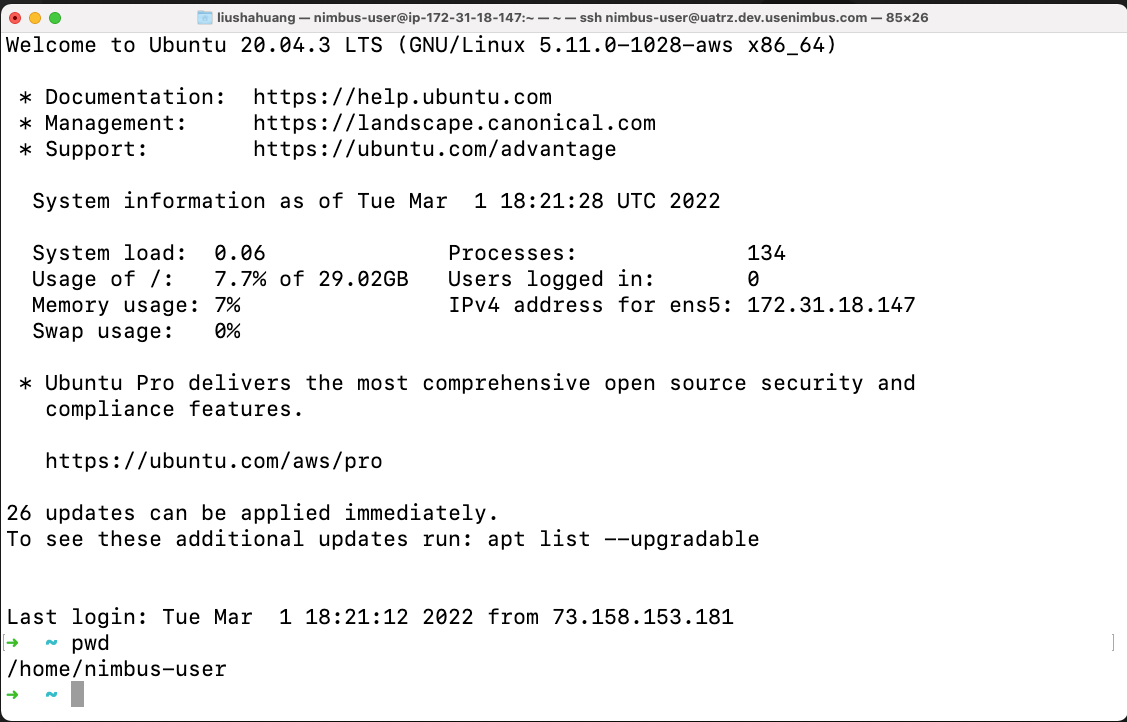
Task: Click the tilde next to pwd command
Action: pyautogui.click(x=51, y=642)
